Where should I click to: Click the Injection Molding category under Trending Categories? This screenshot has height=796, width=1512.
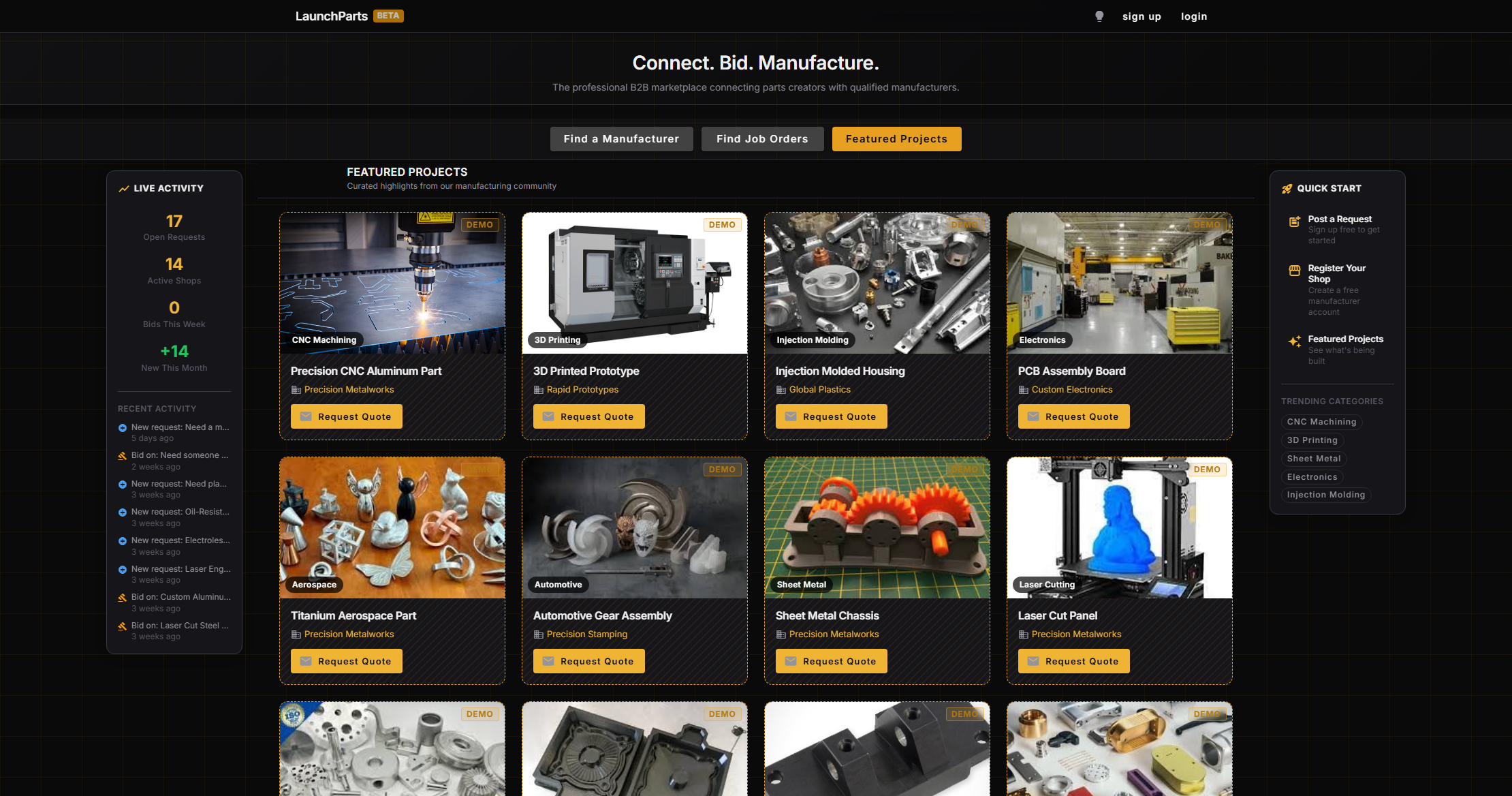1326,494
